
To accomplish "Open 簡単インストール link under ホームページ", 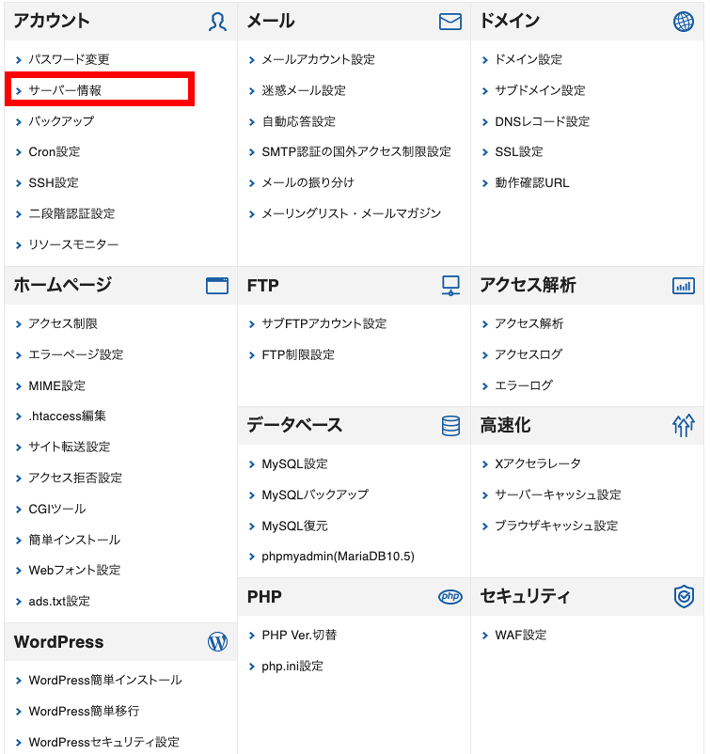I will tap(74, 540).
